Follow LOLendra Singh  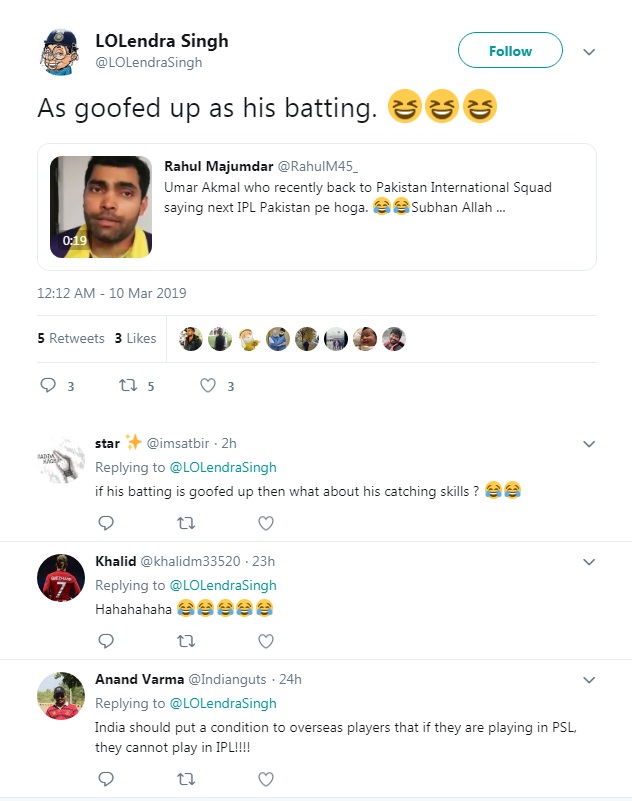click(x=510, y=51)
